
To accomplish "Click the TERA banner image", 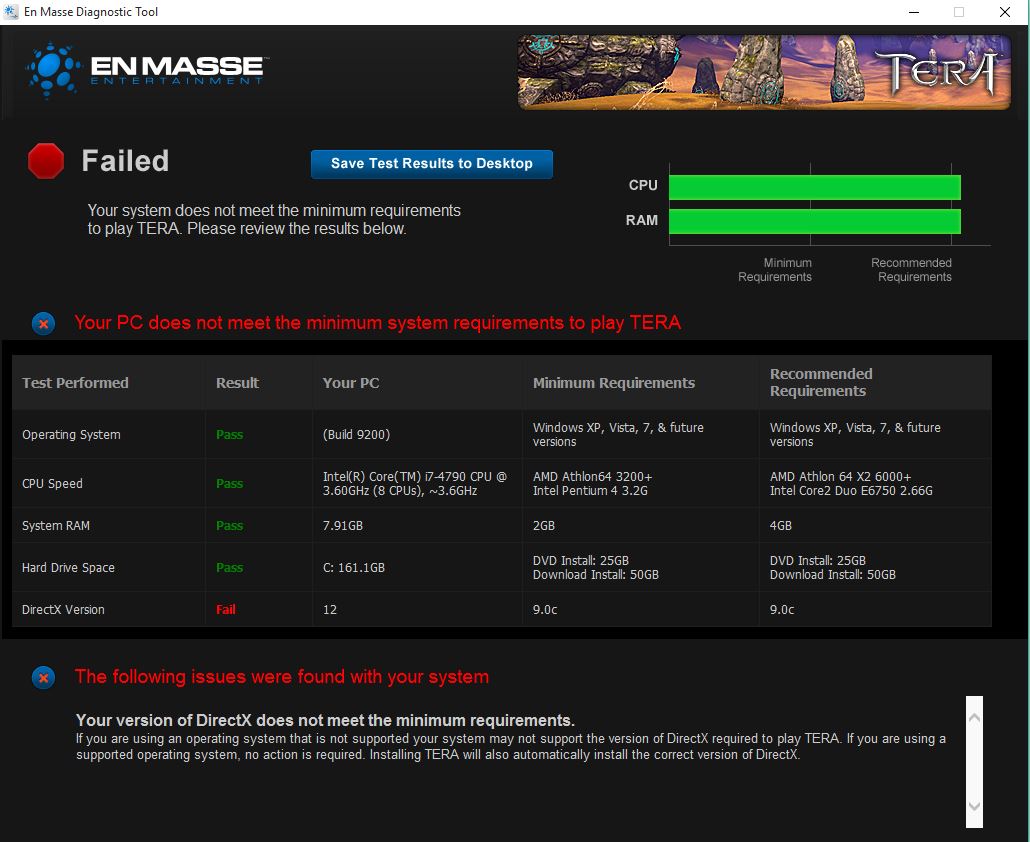I will coord(764,72).
